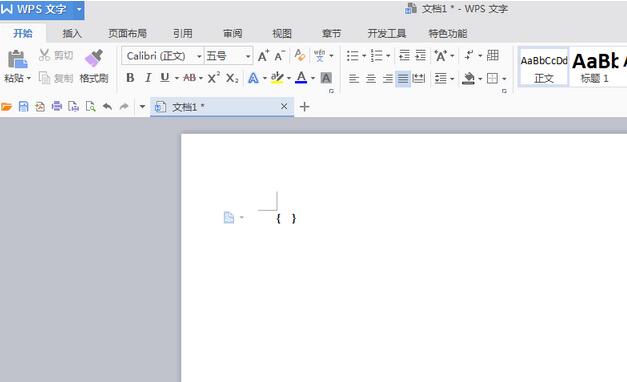627x382 pixels.
Task: Align paragraph text right
Action: (x=387, y=78)
